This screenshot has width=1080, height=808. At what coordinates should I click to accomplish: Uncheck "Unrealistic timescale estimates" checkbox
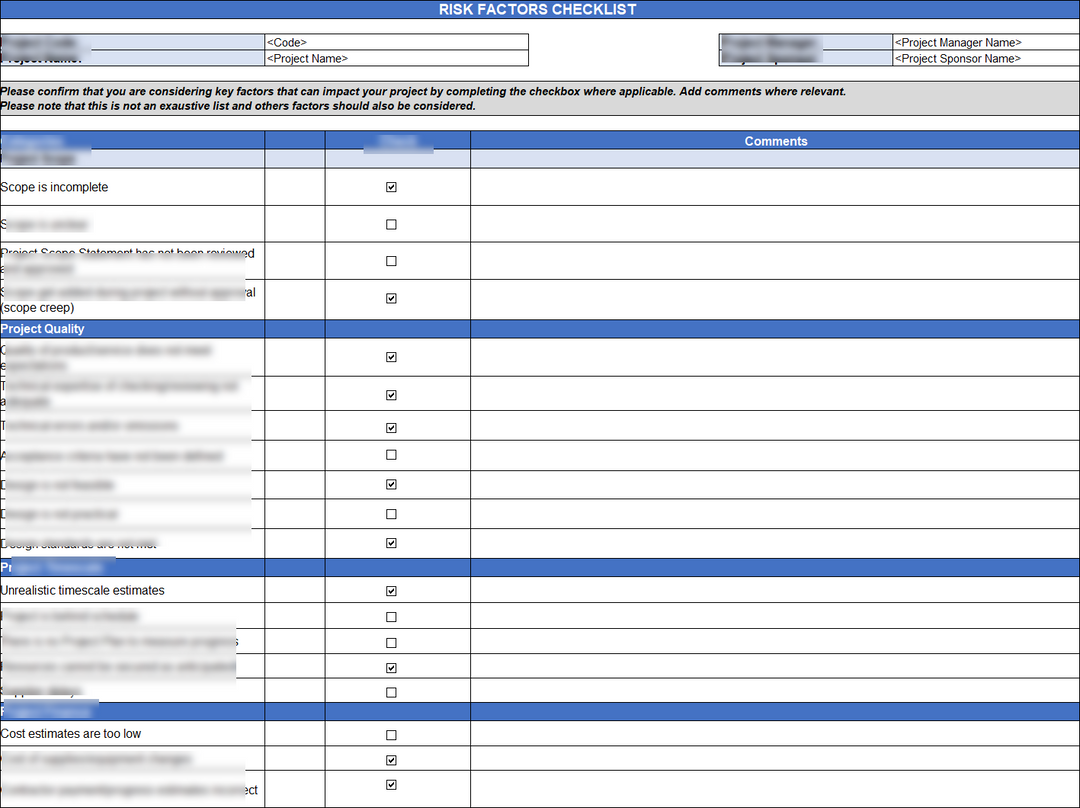coord(391,591)
